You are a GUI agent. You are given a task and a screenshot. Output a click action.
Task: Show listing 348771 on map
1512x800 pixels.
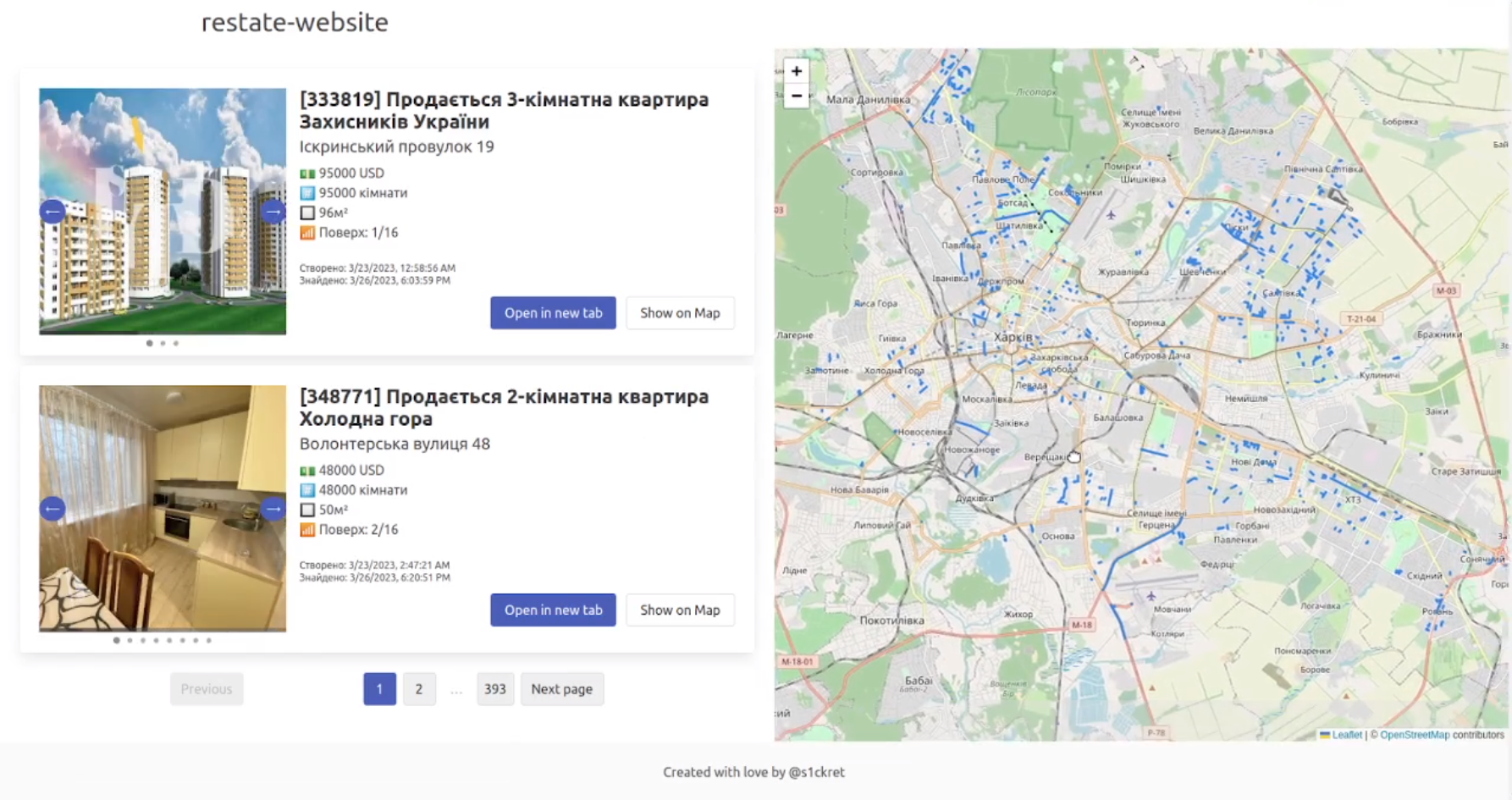pyautogui.click(x=680, y=610)
